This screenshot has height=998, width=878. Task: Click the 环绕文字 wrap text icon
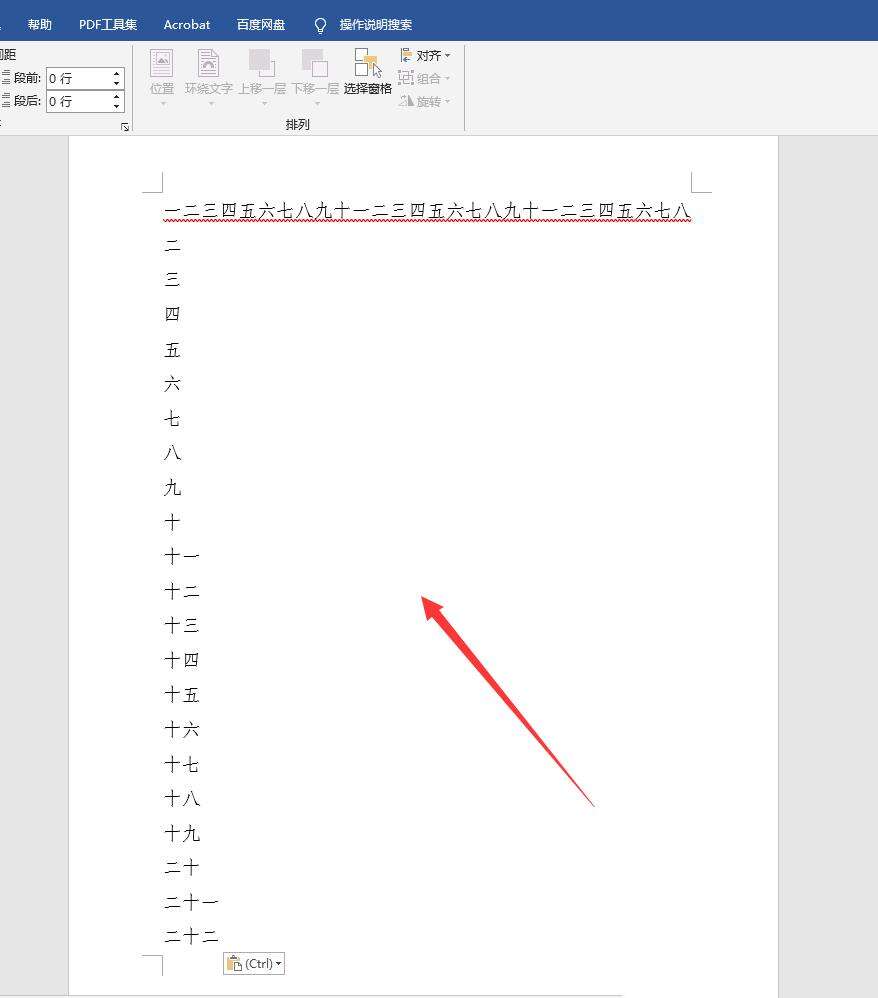pyautogui.click(x=208, y=64)
